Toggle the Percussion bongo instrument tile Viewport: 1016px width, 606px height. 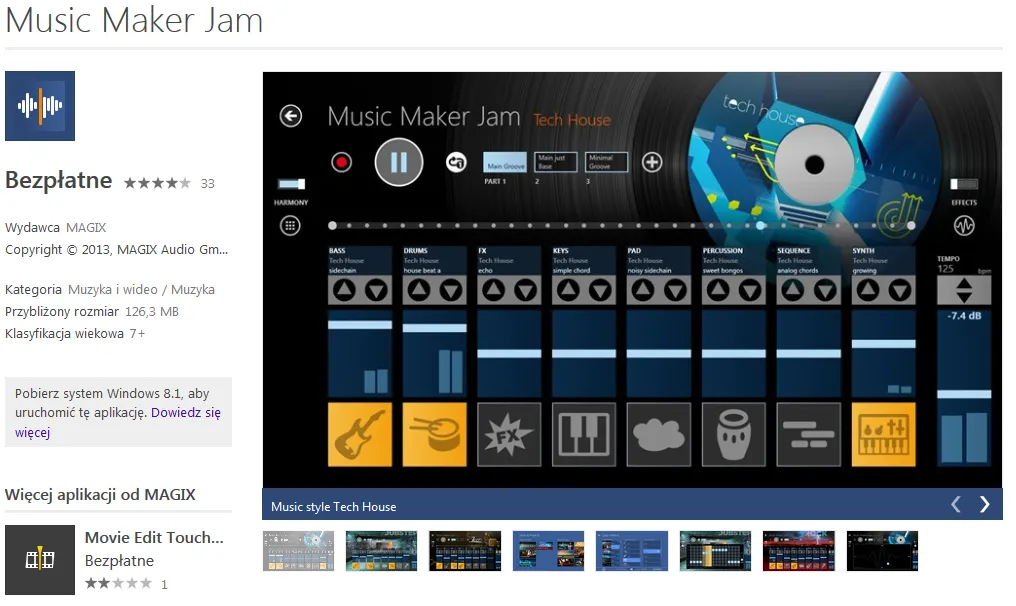point(733,434)
